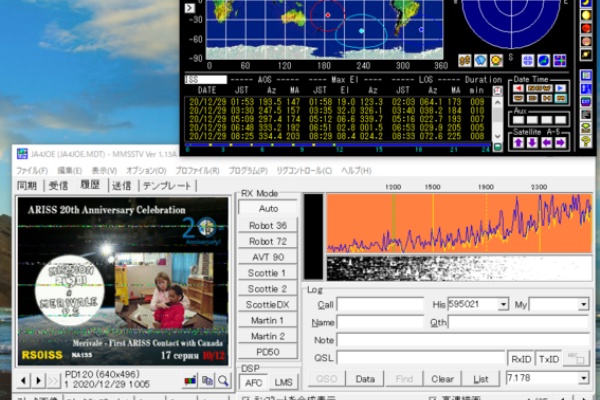Click the ARISS 20th Anniversary received image

tap(123, 281)
